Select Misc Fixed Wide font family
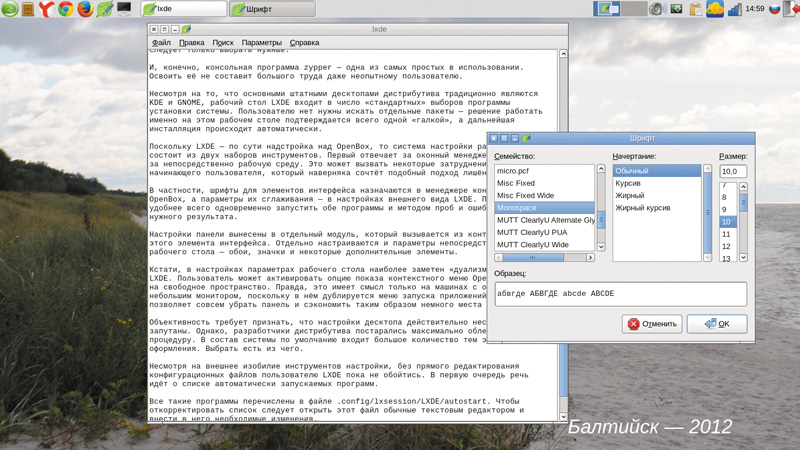Screen dimensions: 800x450 (x=544, y=195)
